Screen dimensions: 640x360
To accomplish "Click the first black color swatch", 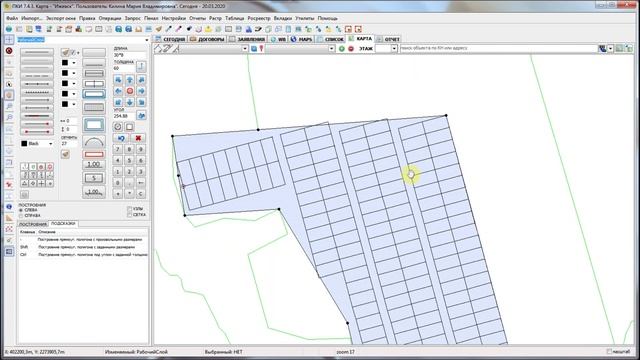I will coord(65,63).
